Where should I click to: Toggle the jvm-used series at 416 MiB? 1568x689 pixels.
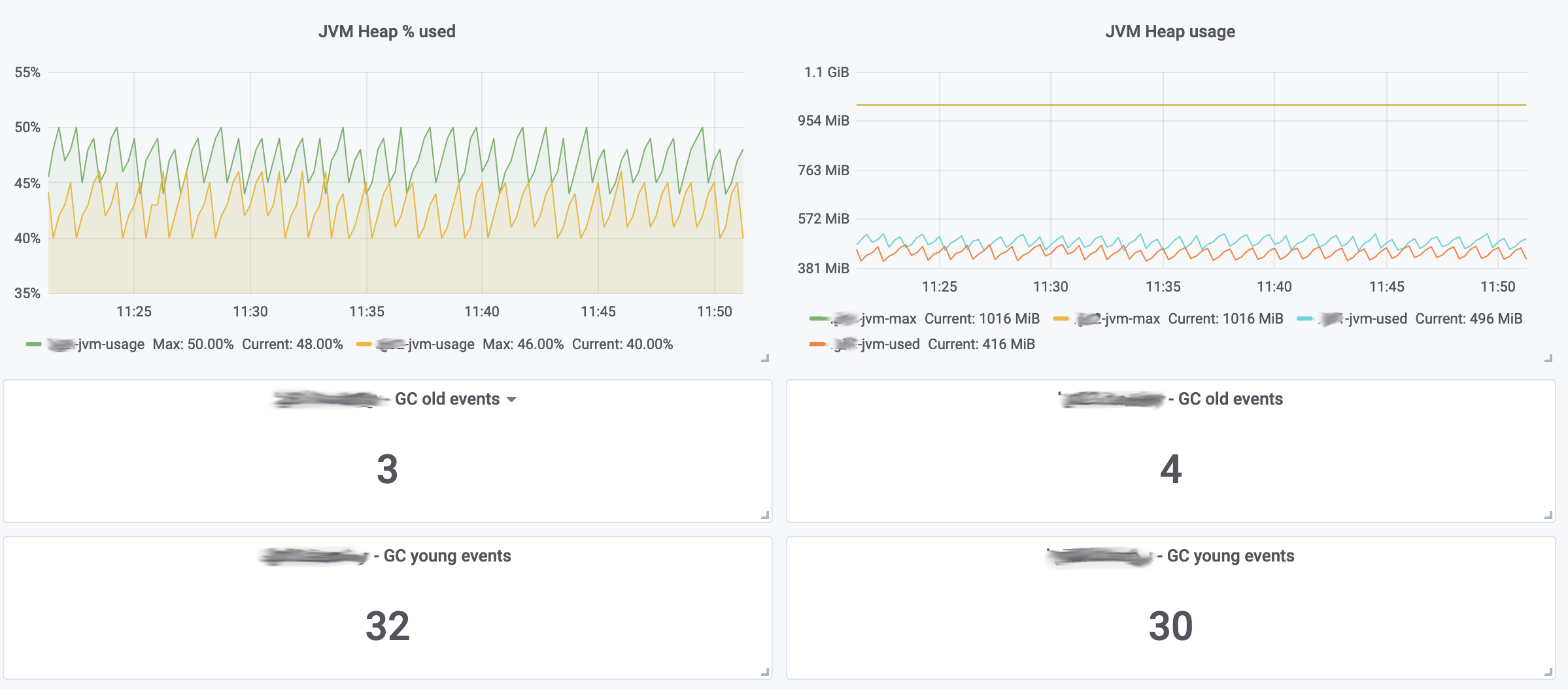tap(875, 344)
